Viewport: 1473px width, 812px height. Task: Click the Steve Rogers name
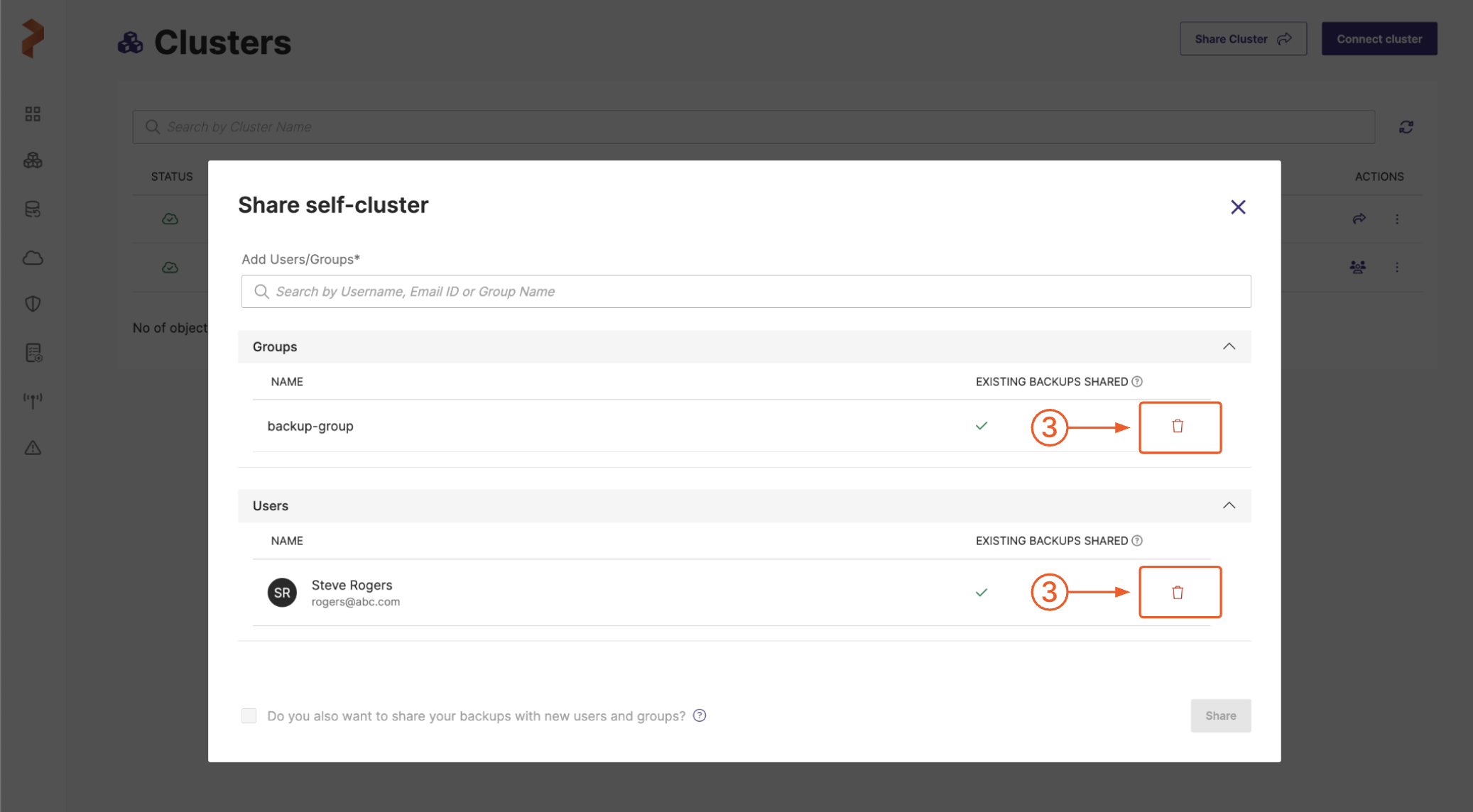click(x=352, y=585)
